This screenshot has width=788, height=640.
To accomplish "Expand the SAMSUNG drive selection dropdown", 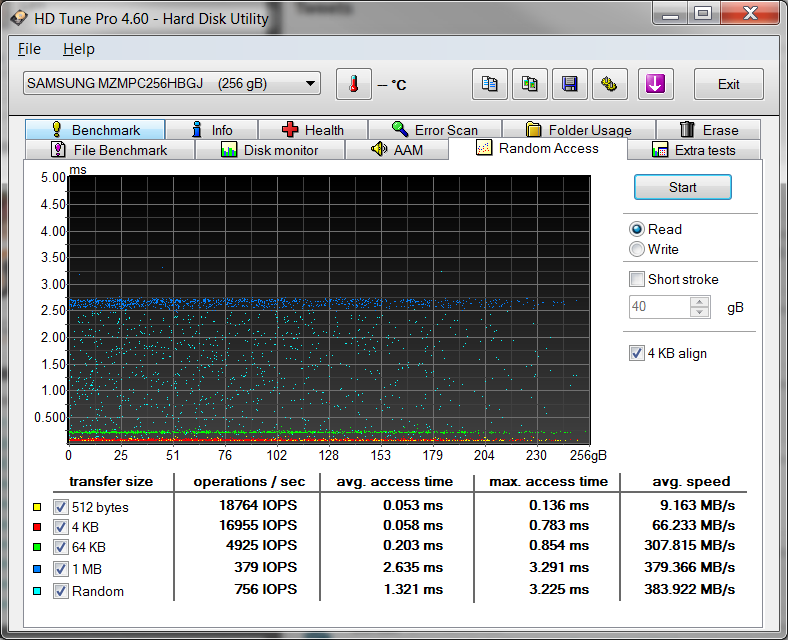I will pos(310,84).
